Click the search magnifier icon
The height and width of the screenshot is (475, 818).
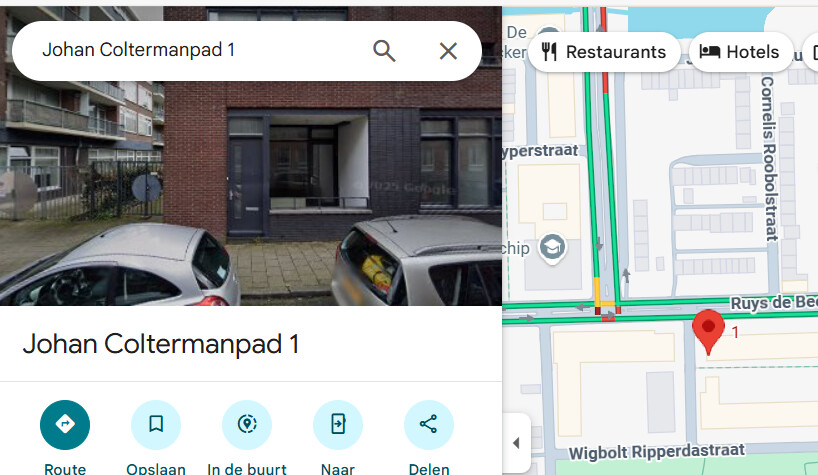click(384, 51)
